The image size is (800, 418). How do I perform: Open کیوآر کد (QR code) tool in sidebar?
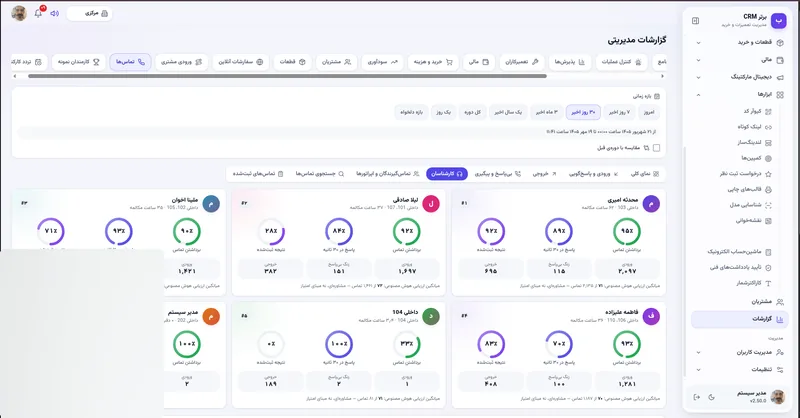757,111
